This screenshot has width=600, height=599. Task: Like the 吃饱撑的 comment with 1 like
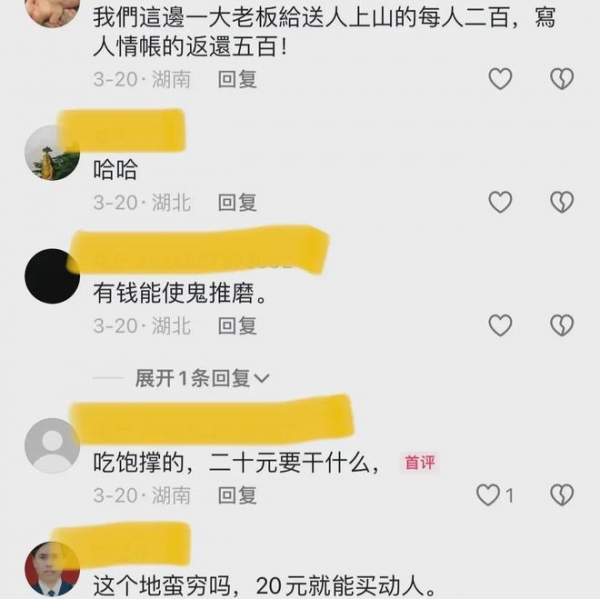click(488, 495)
